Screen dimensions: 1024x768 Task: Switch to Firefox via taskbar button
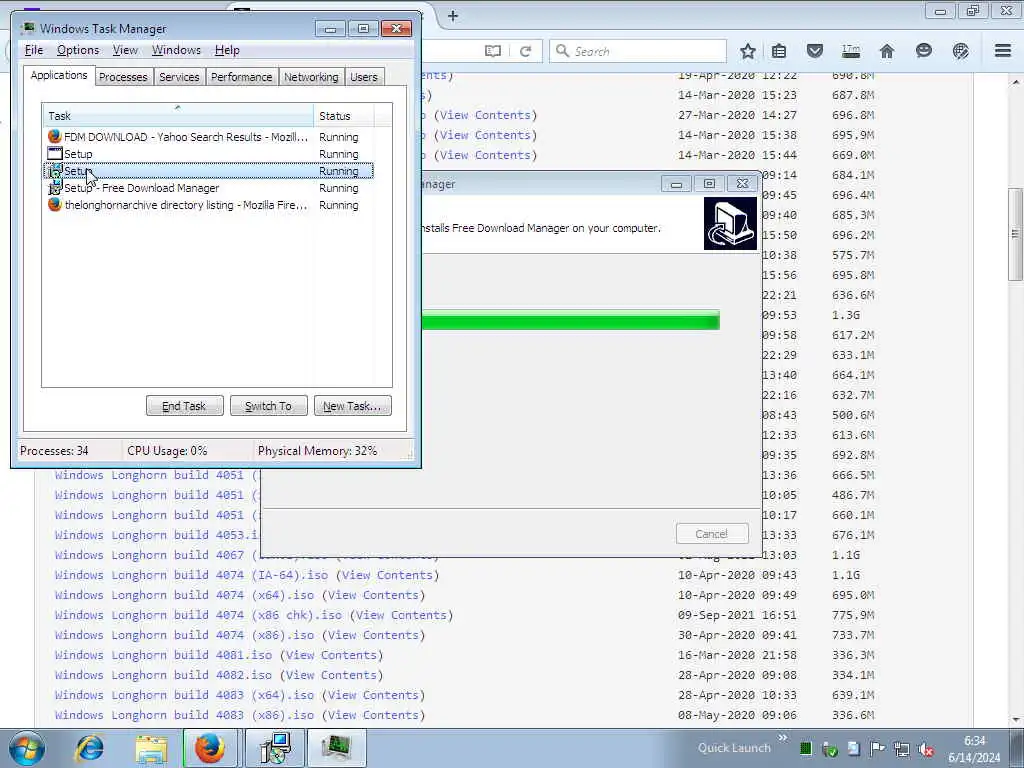point(210,748)
